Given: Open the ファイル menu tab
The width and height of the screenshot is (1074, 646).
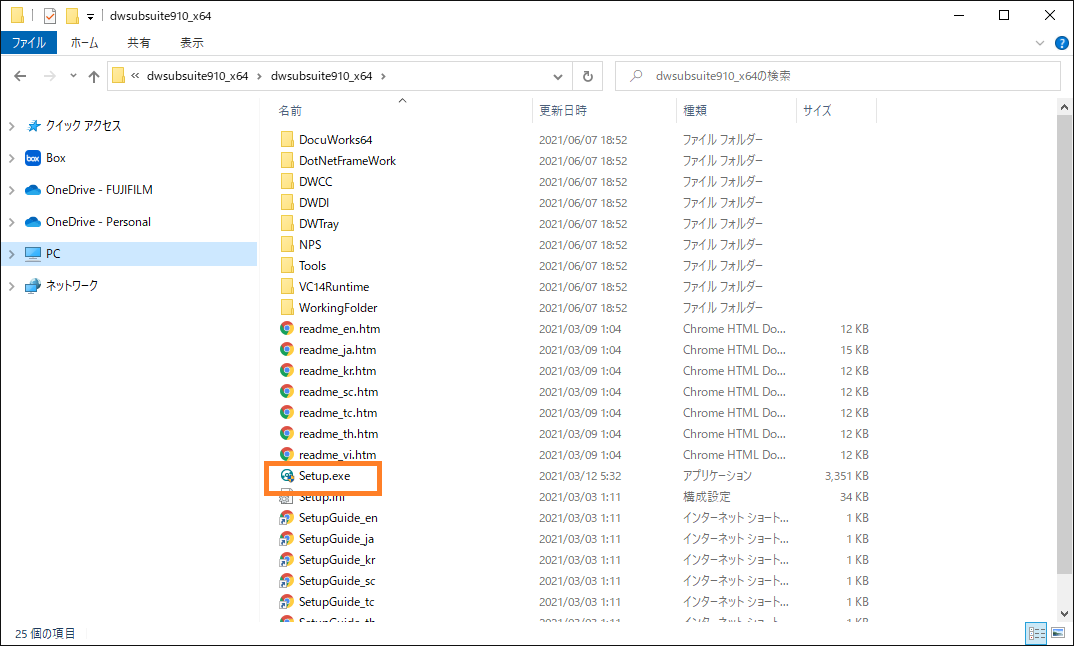Looking at the screenshot, I should pyautogui.click(x=29, y=42).
